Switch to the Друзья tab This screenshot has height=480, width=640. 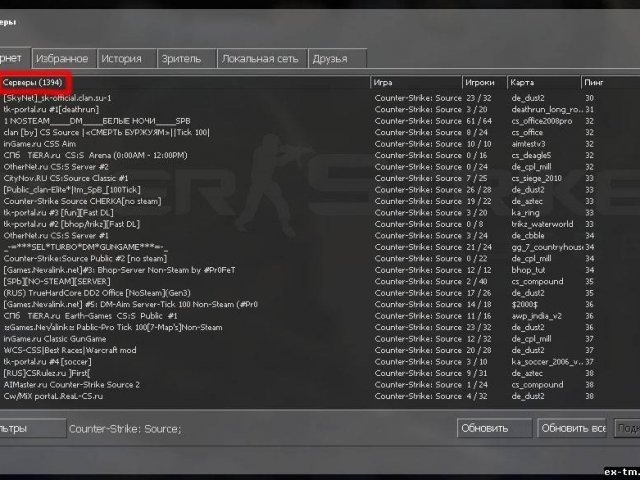pyautogui.click(x=338, y=58)
